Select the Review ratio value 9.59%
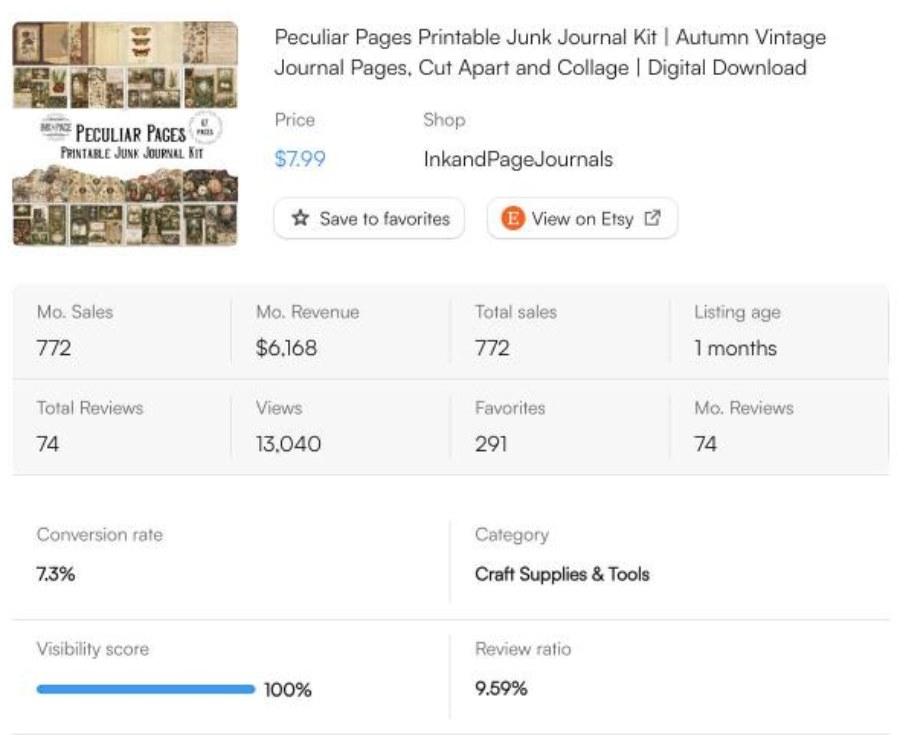 pos(501,688)
